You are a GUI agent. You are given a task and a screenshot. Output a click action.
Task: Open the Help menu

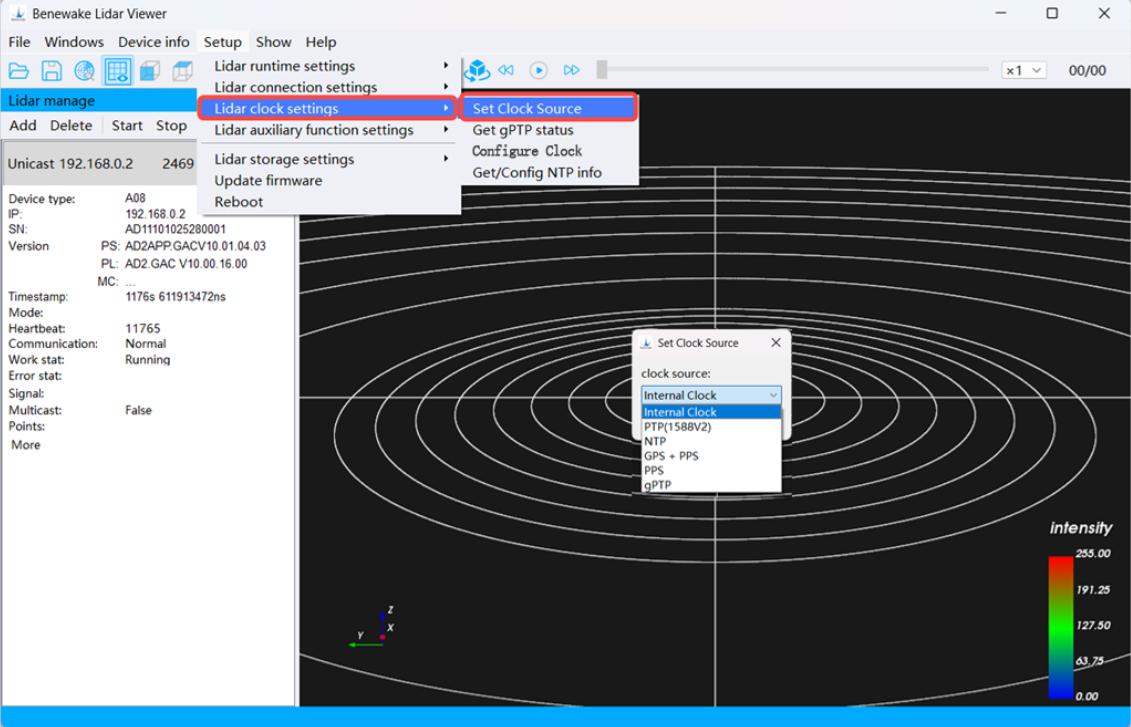(321, 42)
